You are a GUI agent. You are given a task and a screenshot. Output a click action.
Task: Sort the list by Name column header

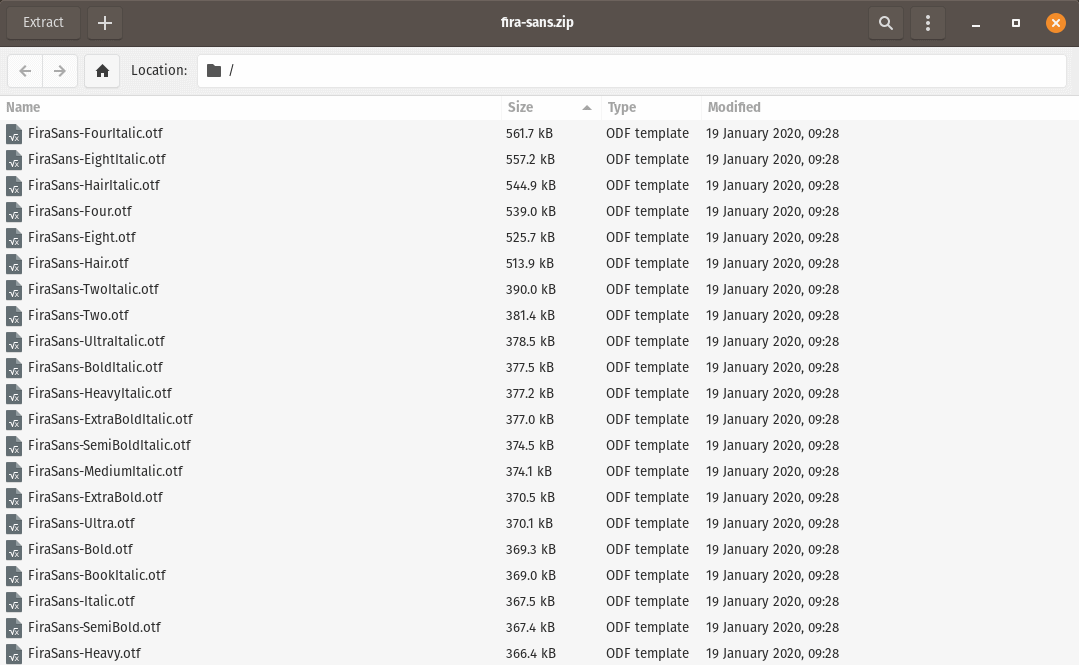pyautogui.click(x=250, y=107)
